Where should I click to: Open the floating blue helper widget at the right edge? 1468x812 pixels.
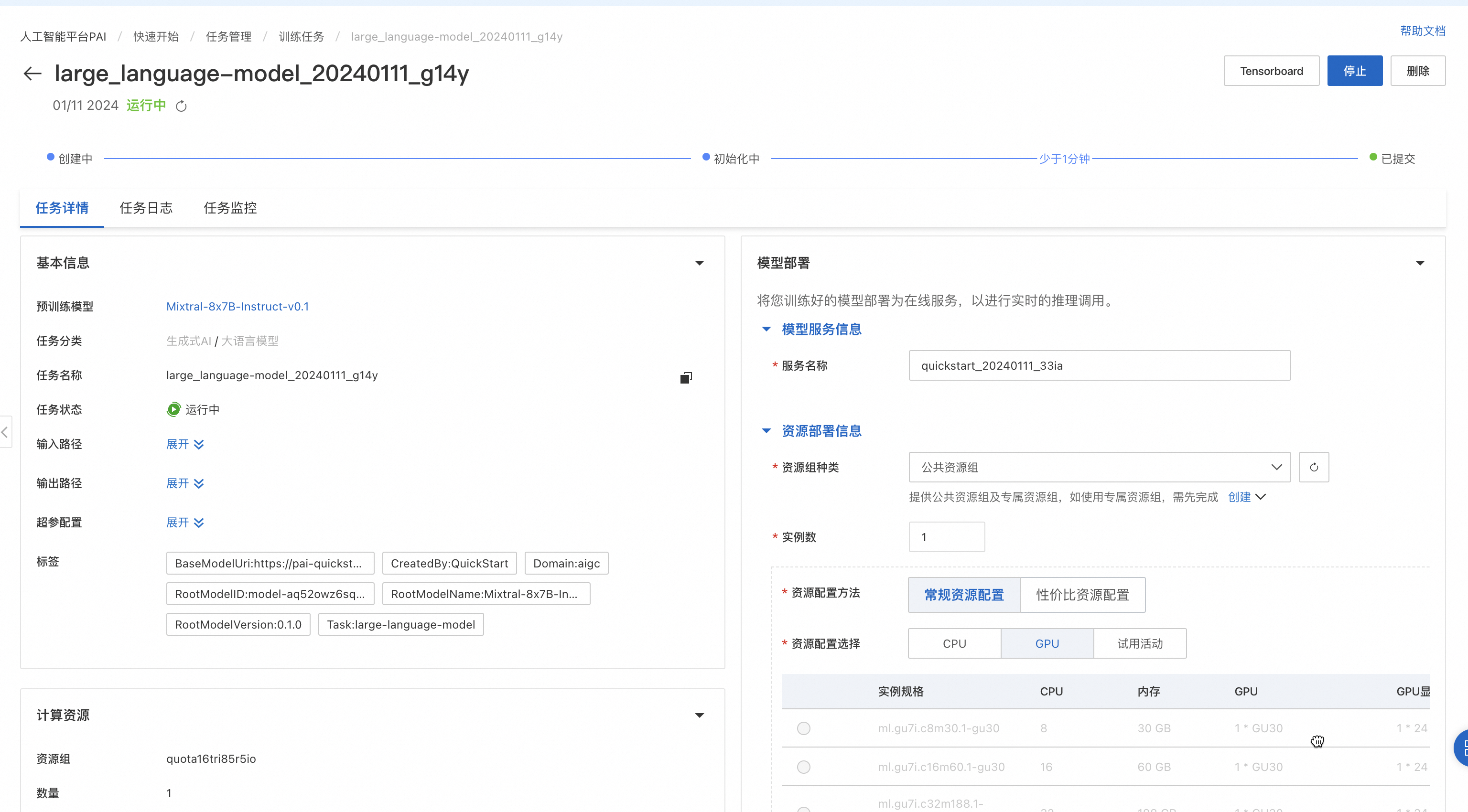tap(1461, 748)
